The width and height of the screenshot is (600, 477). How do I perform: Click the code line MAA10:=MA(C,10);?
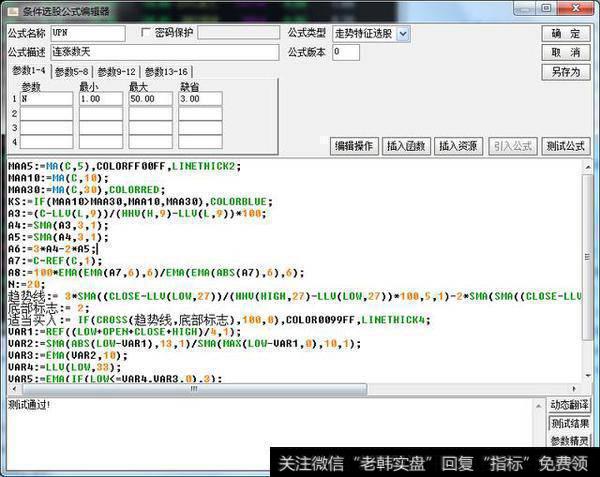pyautogui.click(x=58, y=178)
